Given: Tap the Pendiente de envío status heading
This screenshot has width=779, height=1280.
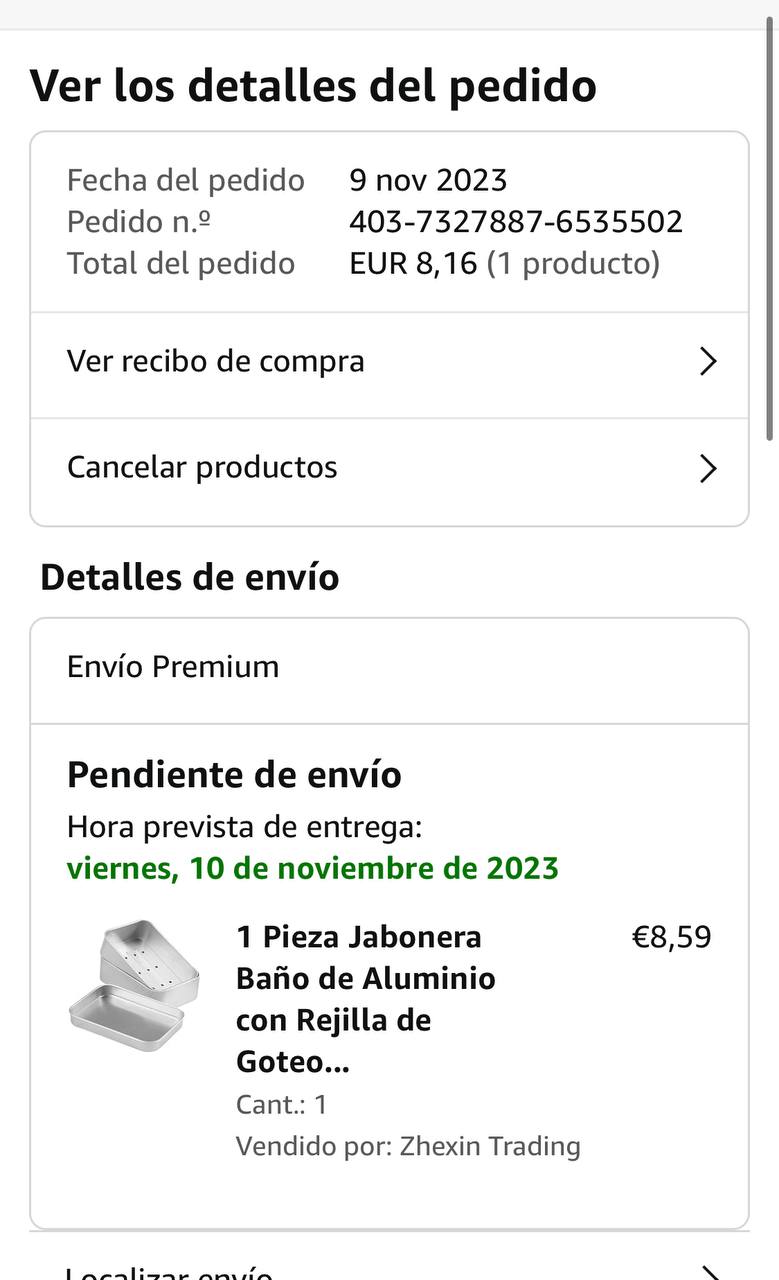Looking at the screenshot, I should (x=234, y=775).
